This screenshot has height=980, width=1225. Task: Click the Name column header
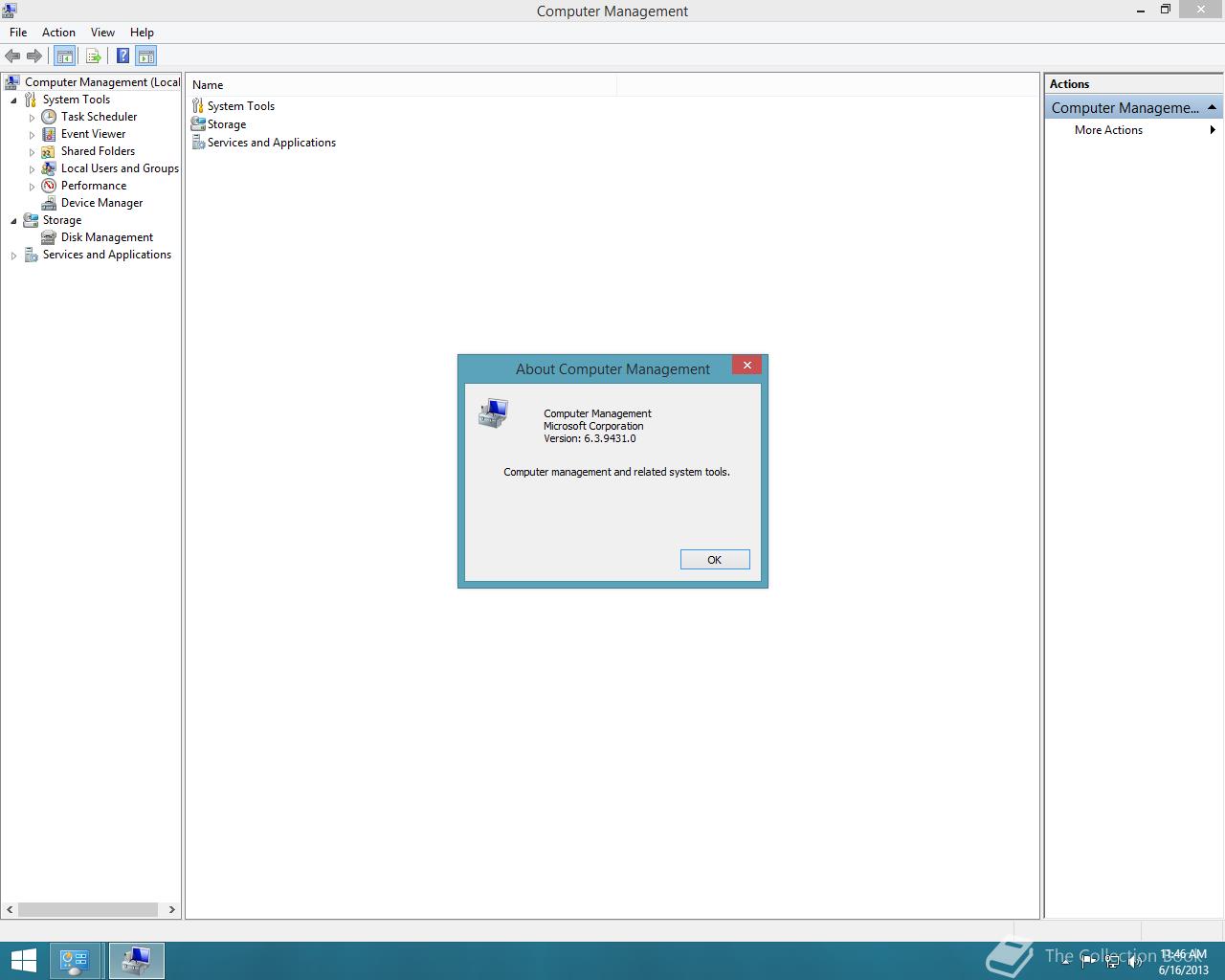tap(402, 85)
